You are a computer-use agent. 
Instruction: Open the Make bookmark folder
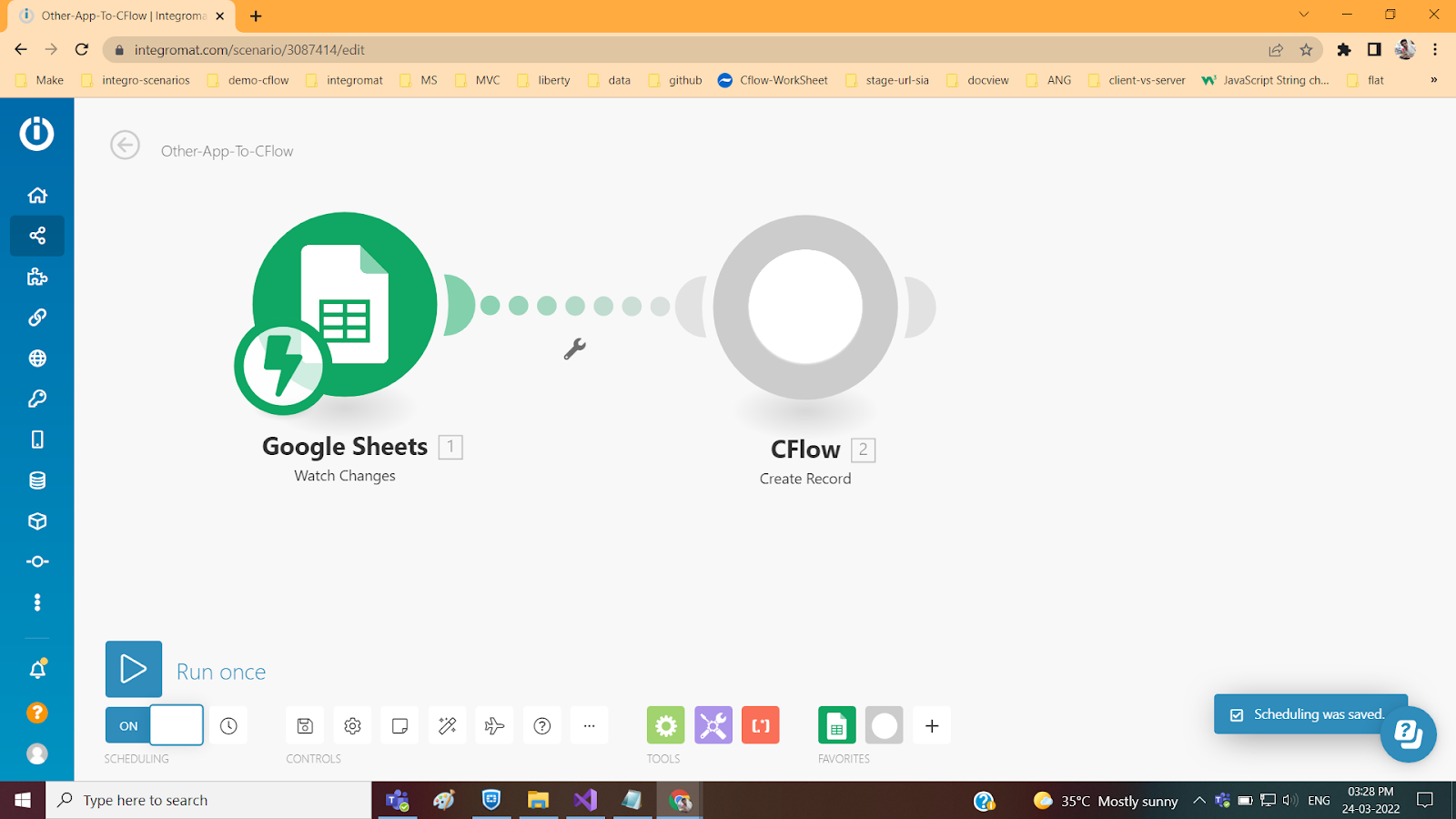click(40, 80)
